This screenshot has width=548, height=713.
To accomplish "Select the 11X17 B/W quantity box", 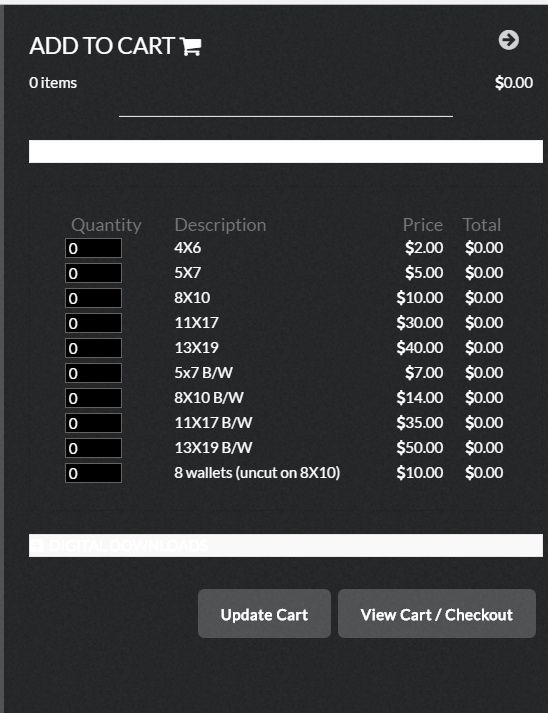I will [93, 423].
